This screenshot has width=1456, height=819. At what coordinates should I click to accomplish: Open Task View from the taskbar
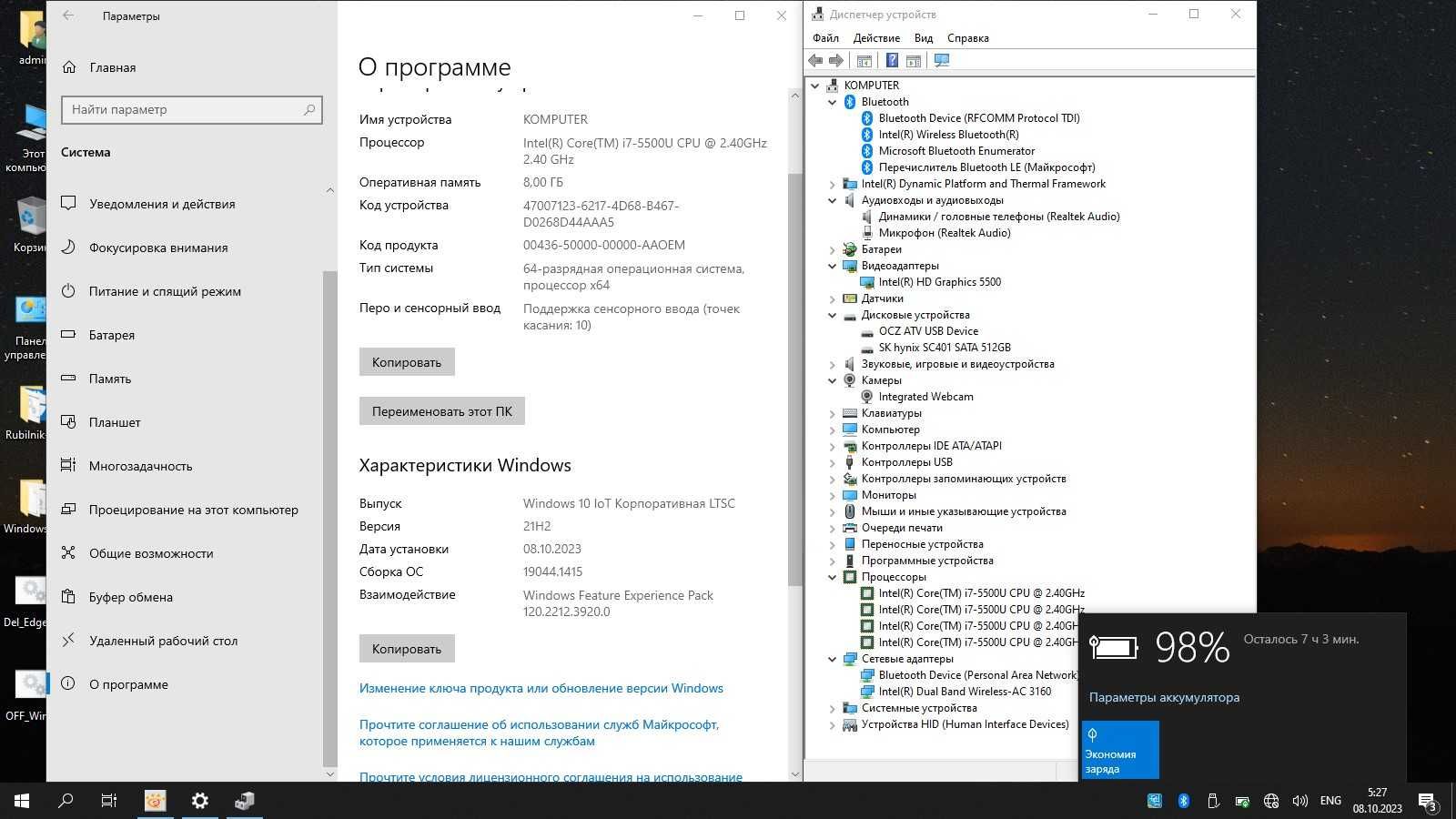[109, 801]
